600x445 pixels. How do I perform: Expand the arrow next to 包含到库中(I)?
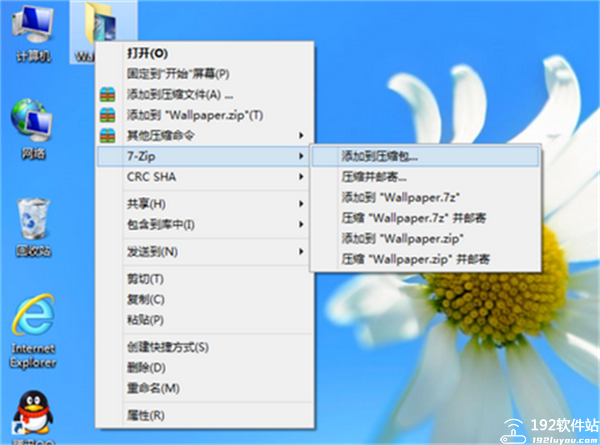pos(302,224)
